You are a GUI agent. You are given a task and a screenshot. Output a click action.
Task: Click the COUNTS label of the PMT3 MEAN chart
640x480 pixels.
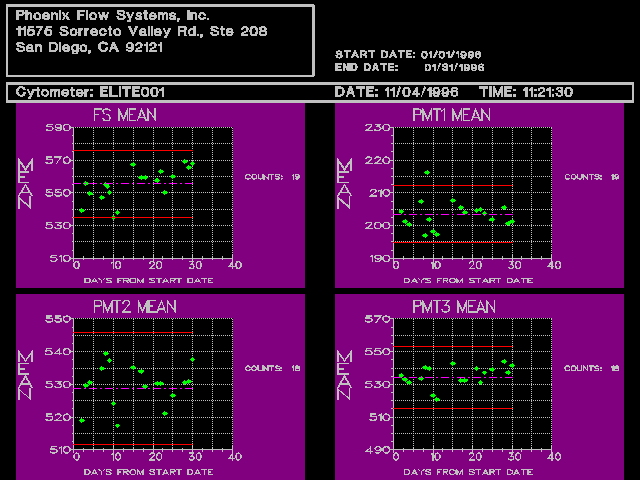[583, 368]
